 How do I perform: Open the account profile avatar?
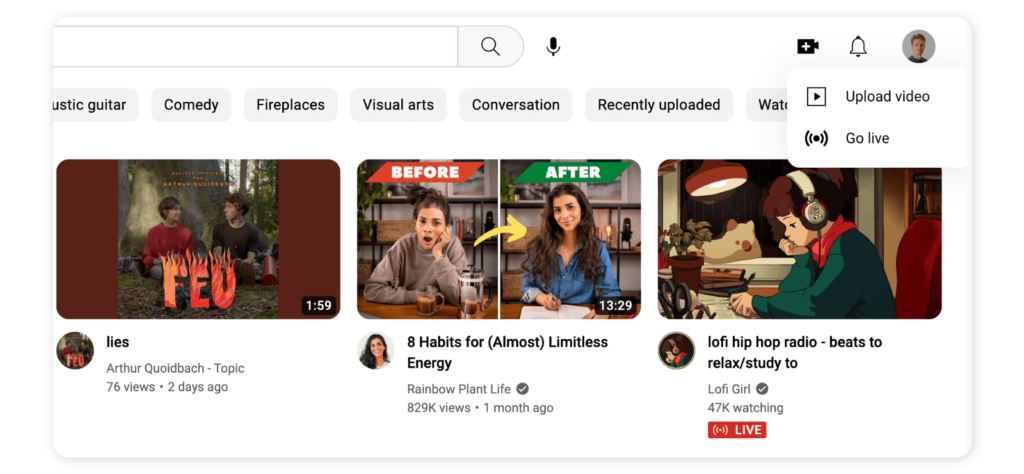[918, 46]
